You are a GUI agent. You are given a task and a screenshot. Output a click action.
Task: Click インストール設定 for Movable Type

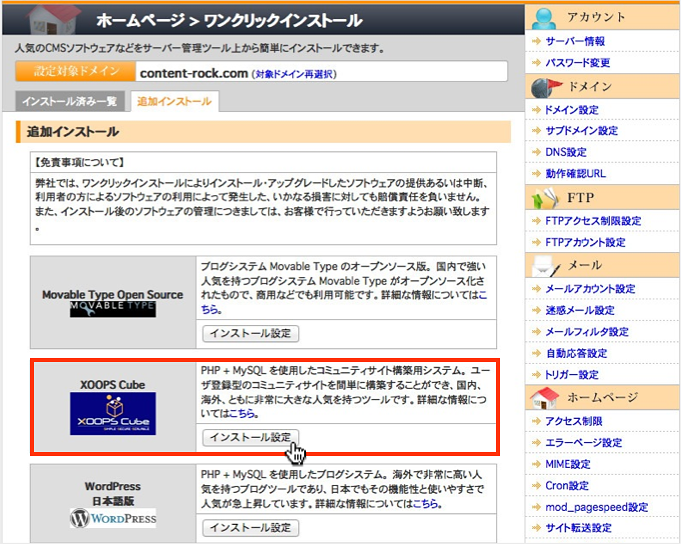click(x=251, y=333)
